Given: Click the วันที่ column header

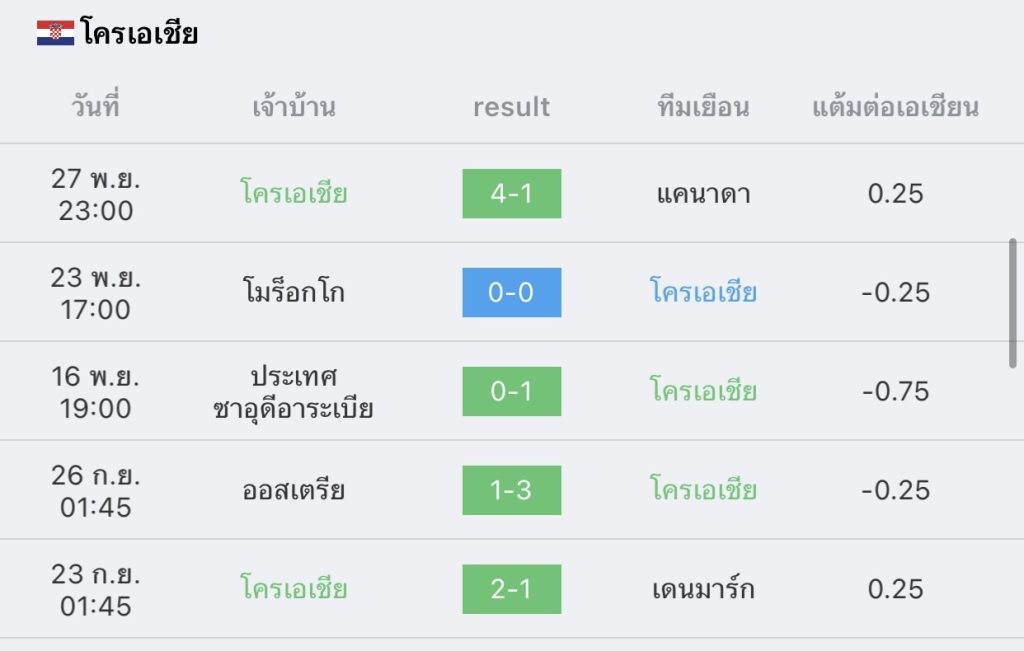Looking at the screenshot, I should click(x=95, y=106).
